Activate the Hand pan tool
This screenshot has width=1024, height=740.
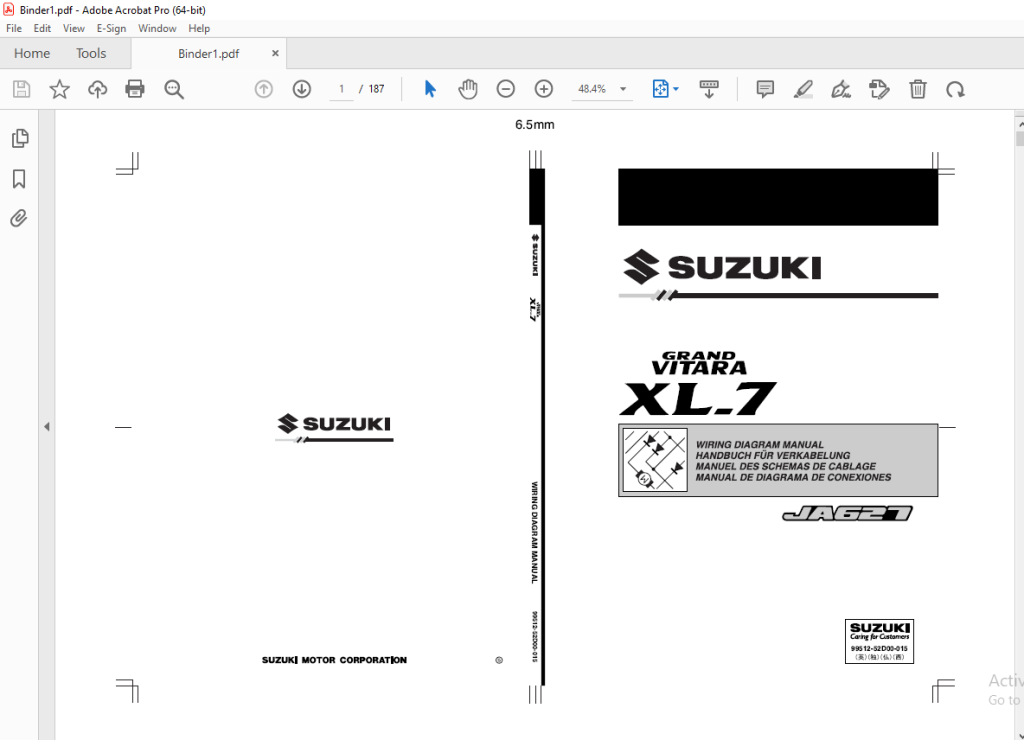468,89
